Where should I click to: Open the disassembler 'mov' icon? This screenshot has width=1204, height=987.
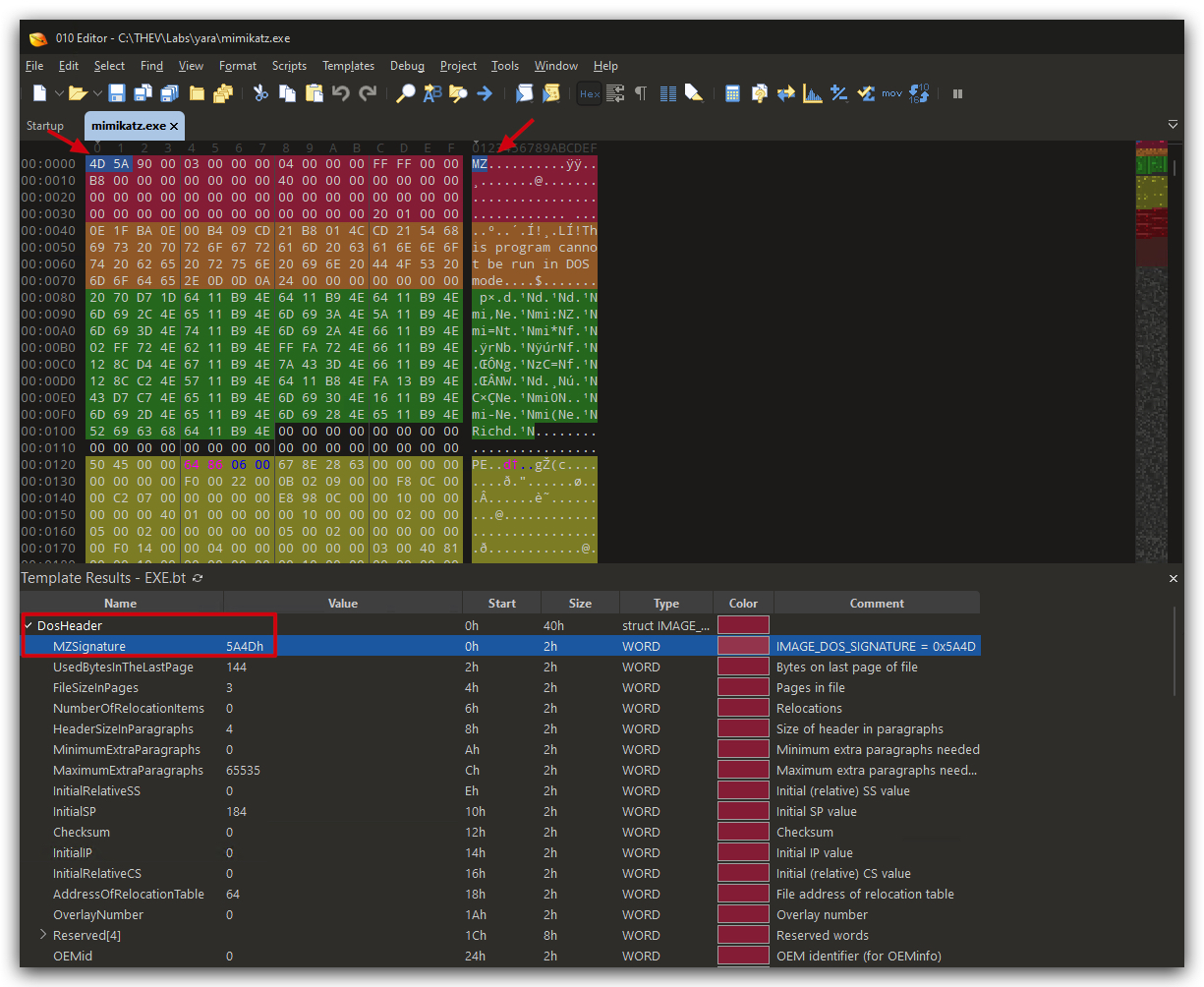(891, 93)
